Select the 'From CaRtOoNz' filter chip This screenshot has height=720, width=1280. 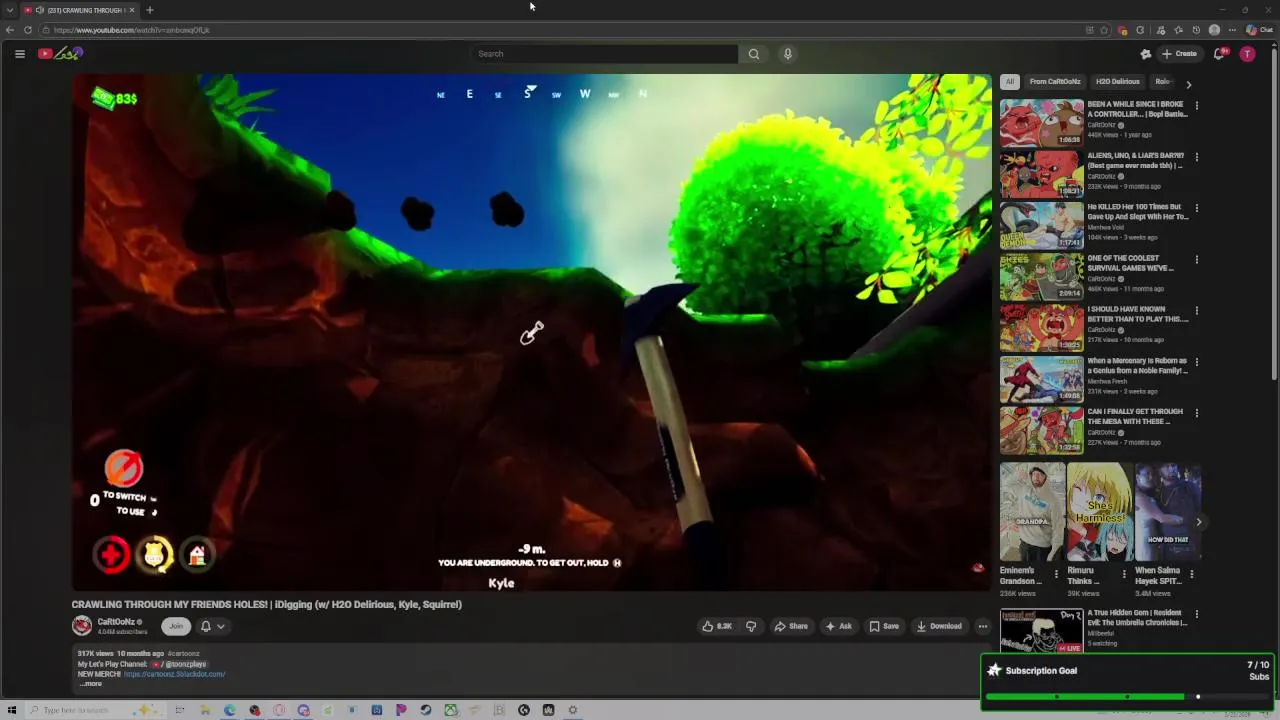click(x=1055, y=82)
